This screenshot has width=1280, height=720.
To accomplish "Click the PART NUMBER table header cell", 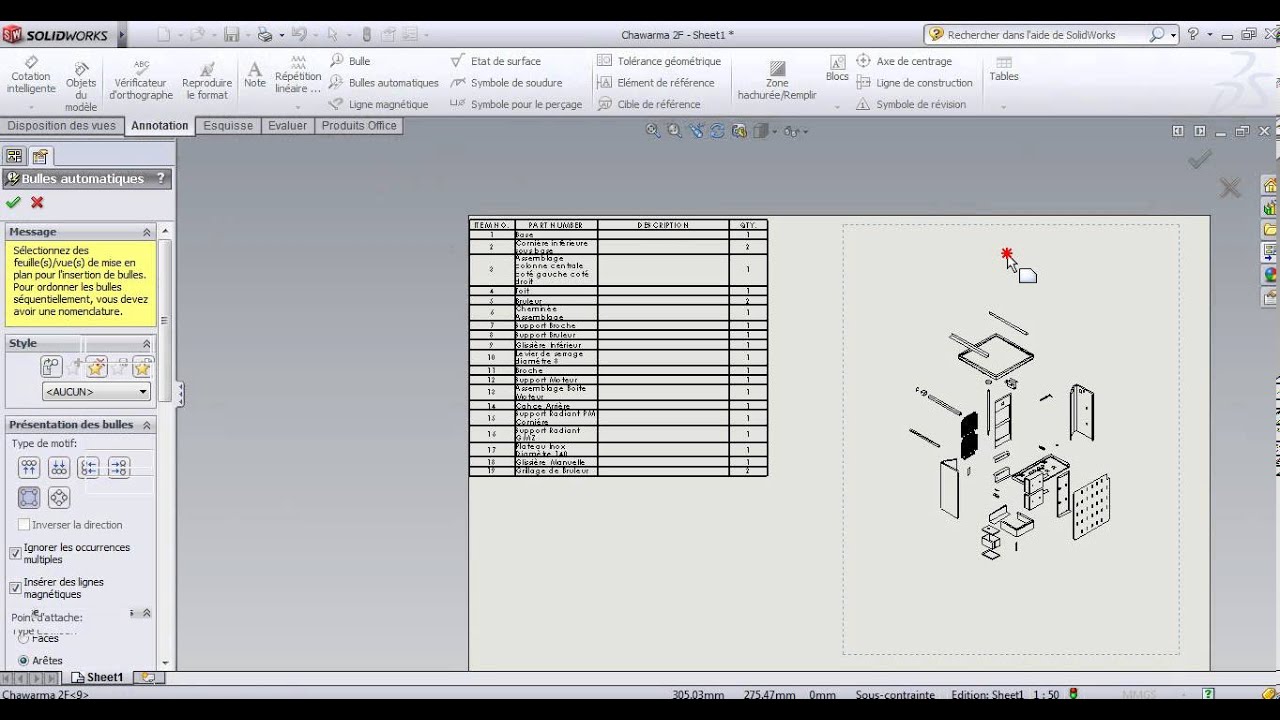I will [556, 225].
